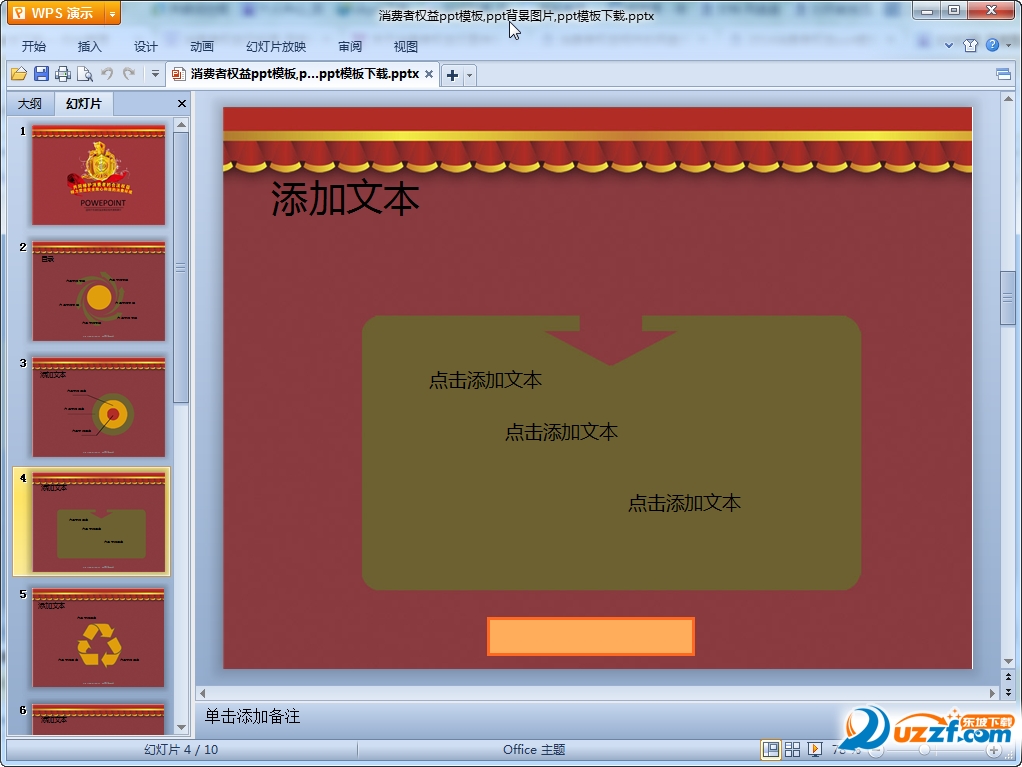Switch to the 幻灯片 panel tab

pos(84,104)
